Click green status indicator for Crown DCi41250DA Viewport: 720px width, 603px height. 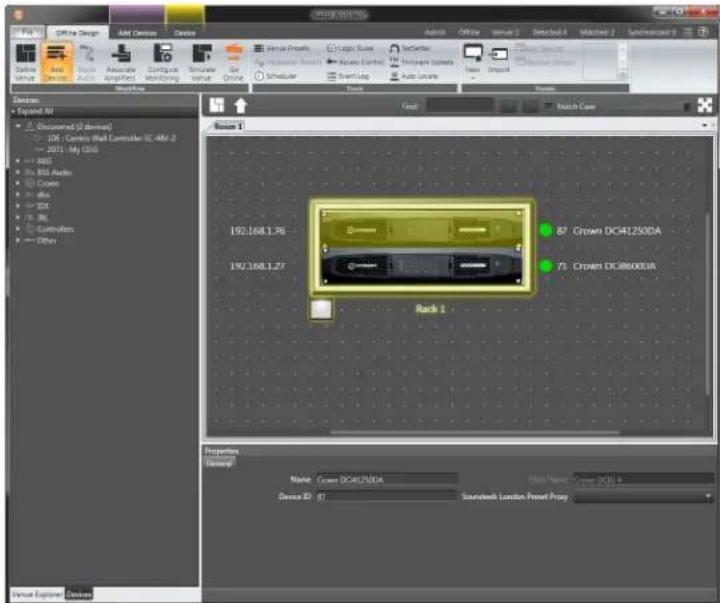point(545,230)
